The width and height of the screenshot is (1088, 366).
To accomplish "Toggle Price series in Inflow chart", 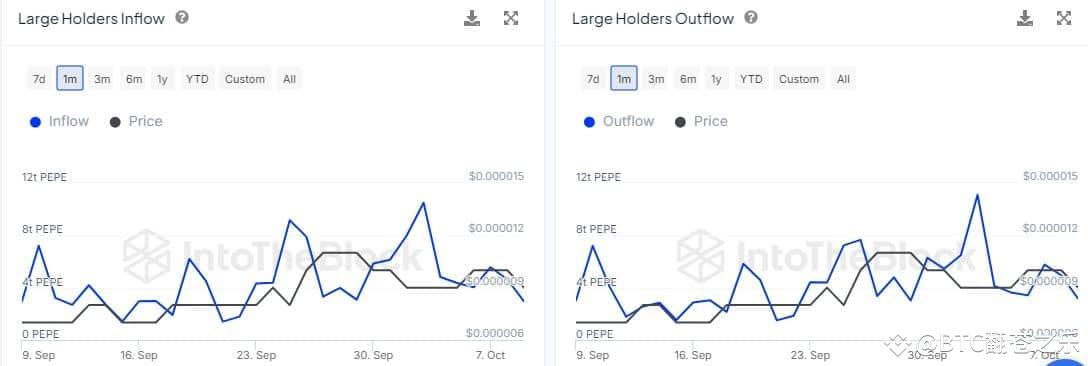I will (x=136, y=122).
